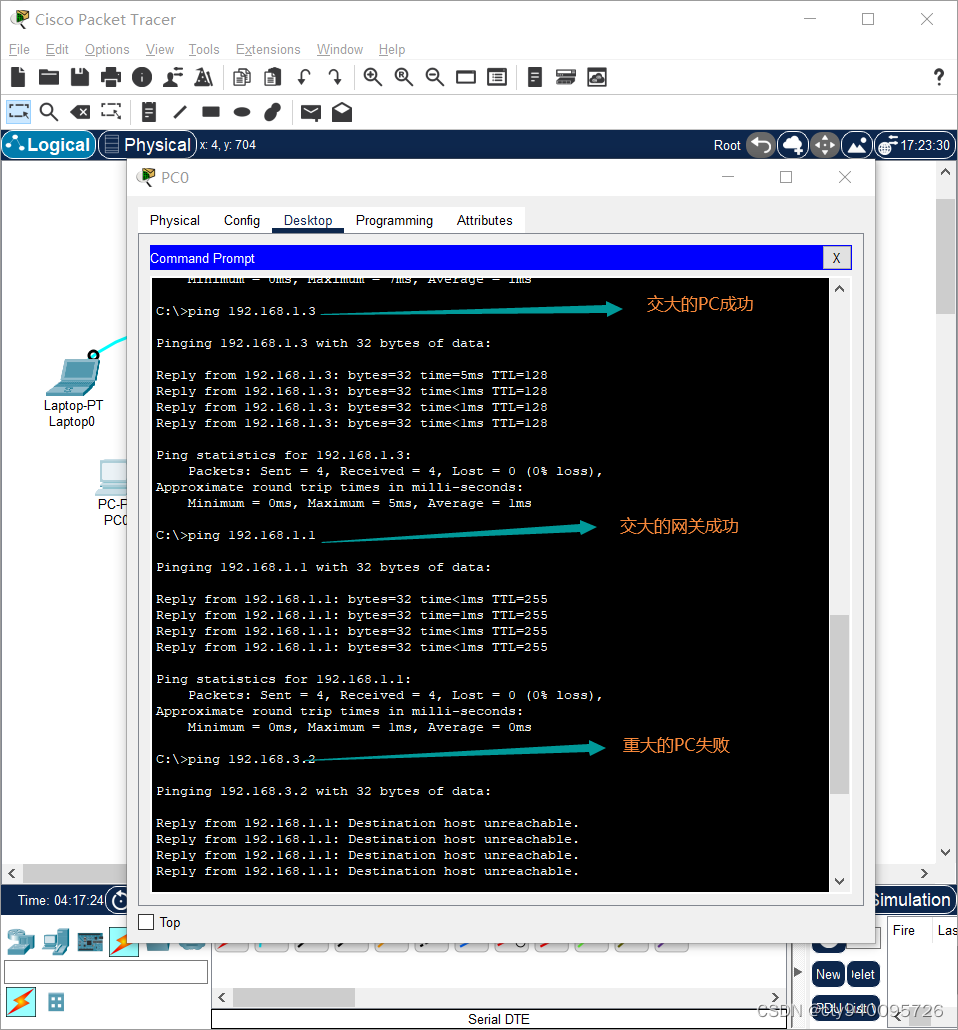This screenshot has height=1030, width=958.
Task: Click the Copy icon in toolbar
Action: 242,78
